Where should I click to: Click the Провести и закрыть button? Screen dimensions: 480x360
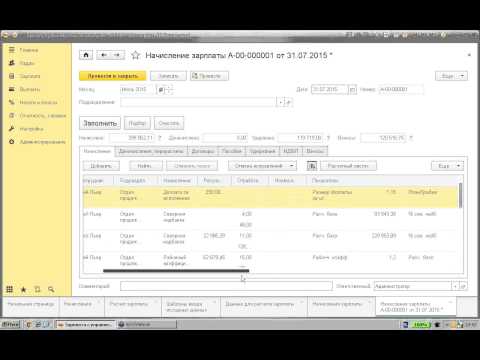pyautogui.click(x=113, y=76)
